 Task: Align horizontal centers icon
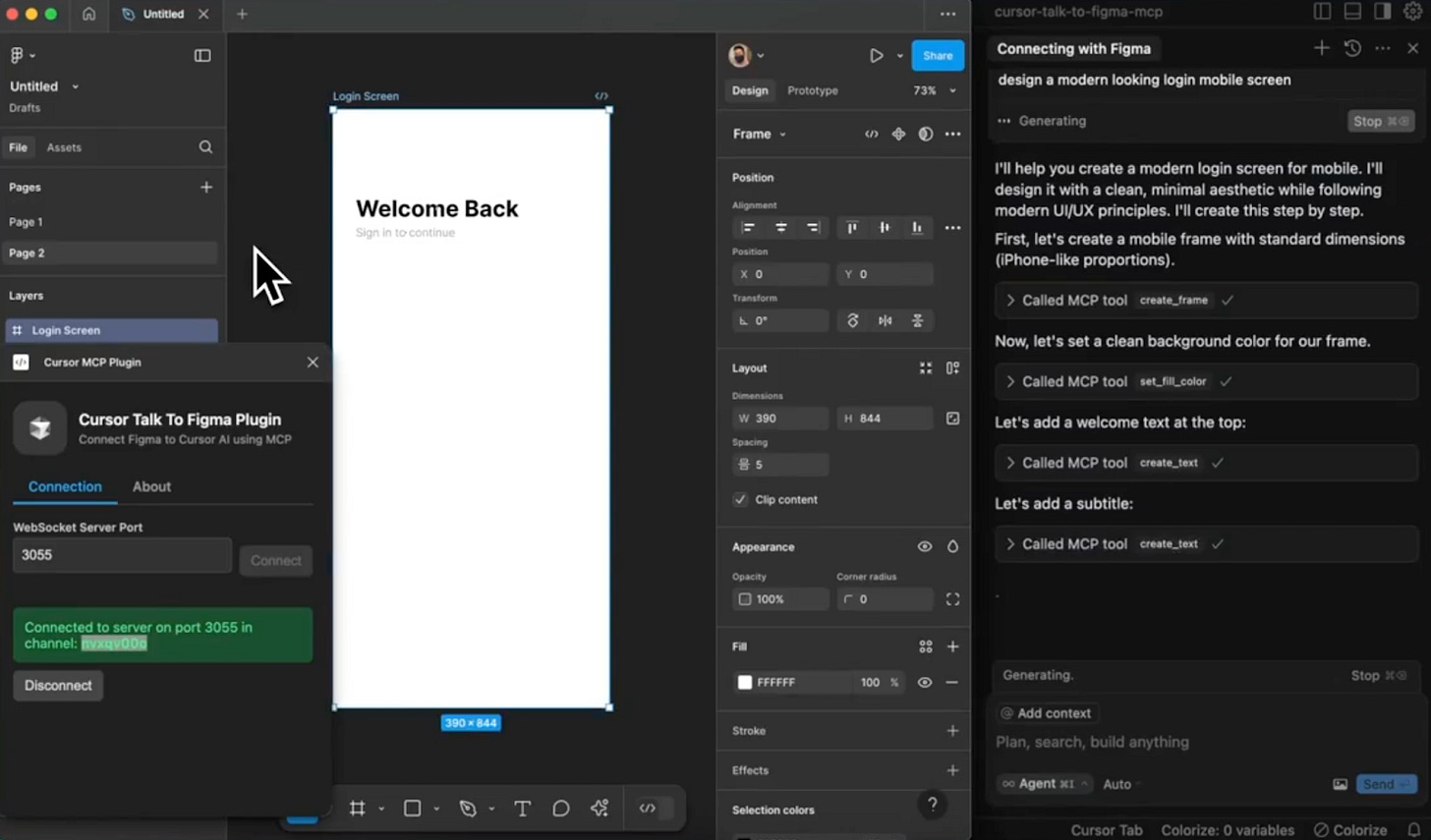click(781, 228)
